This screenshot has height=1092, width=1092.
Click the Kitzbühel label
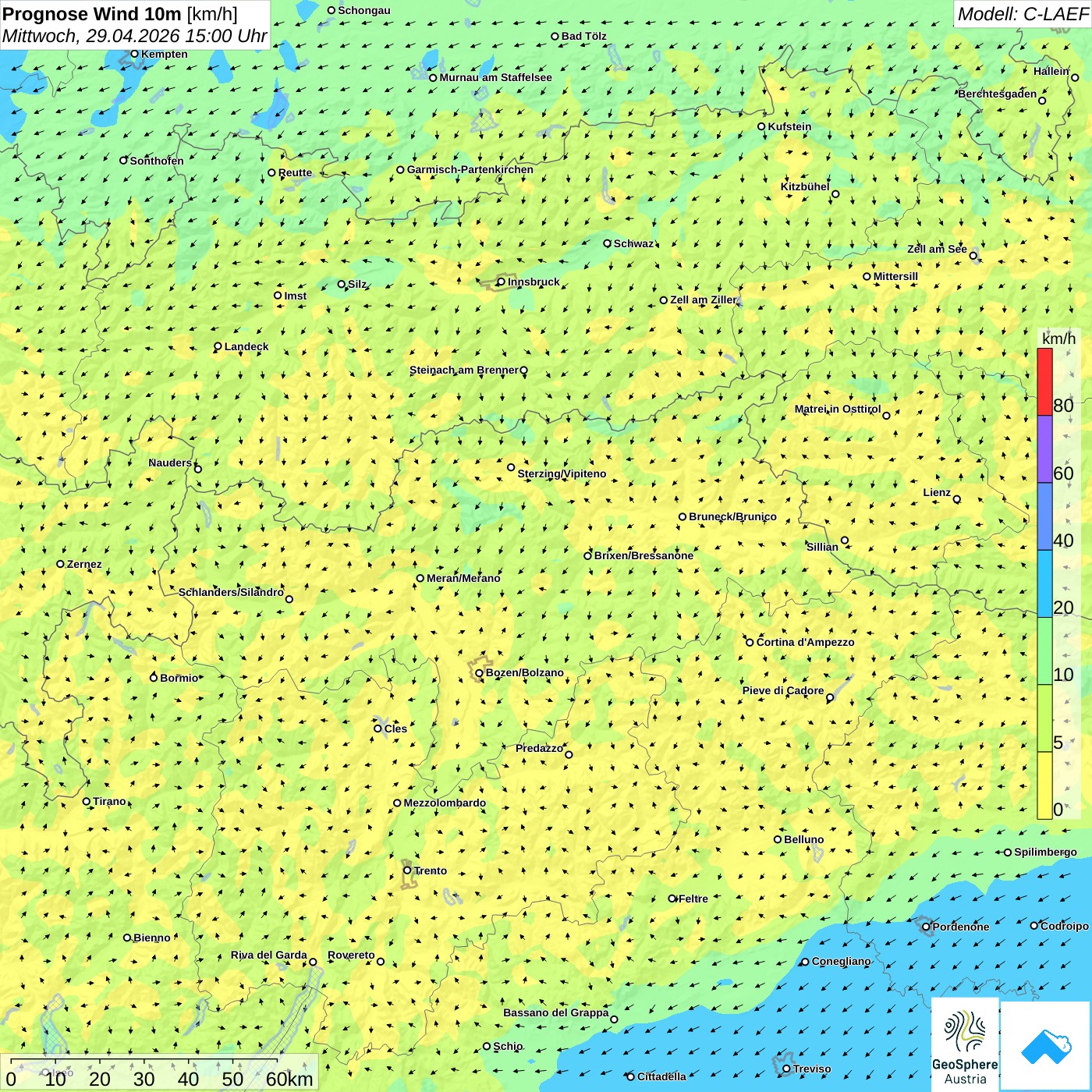(805, 186)
